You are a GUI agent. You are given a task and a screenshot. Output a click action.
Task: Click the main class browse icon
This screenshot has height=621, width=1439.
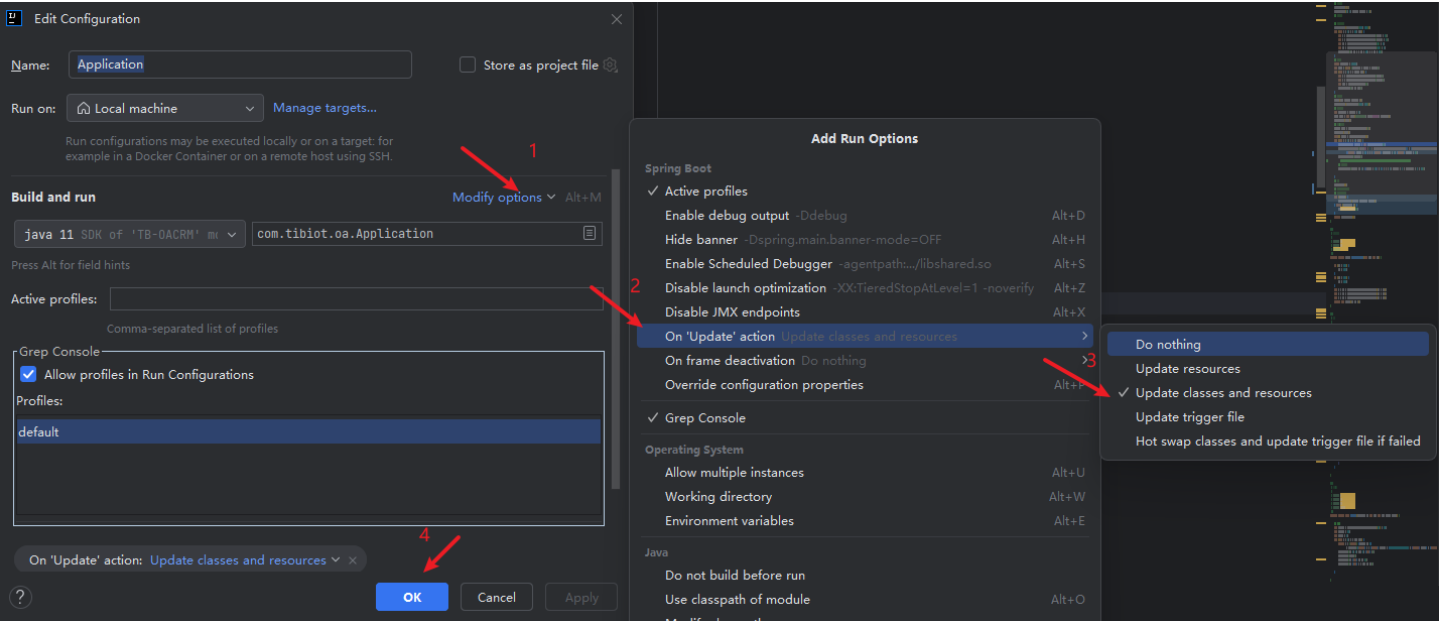pos(590,233)
